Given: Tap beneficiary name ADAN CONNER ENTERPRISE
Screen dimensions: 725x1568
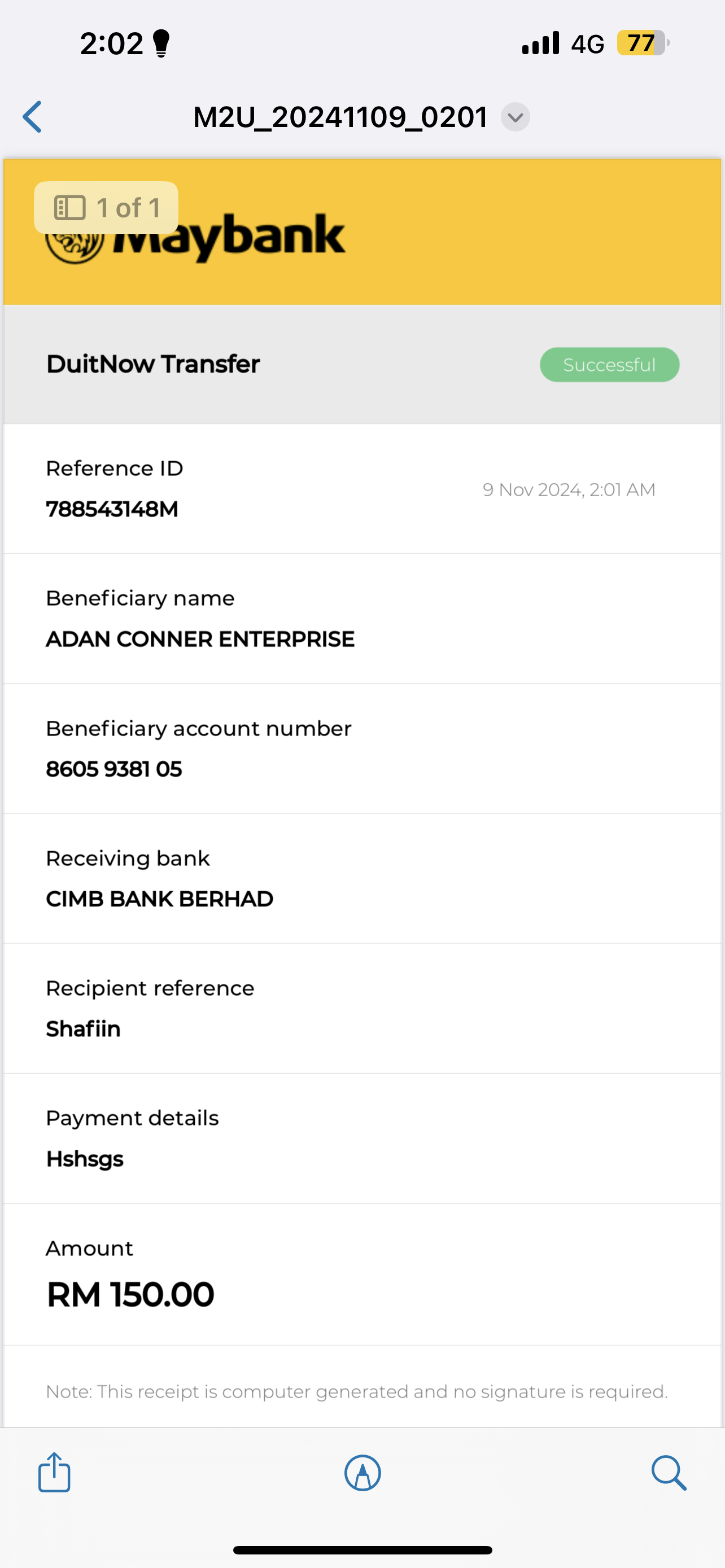Looking at the screenshot, I should tap(200, 639).
